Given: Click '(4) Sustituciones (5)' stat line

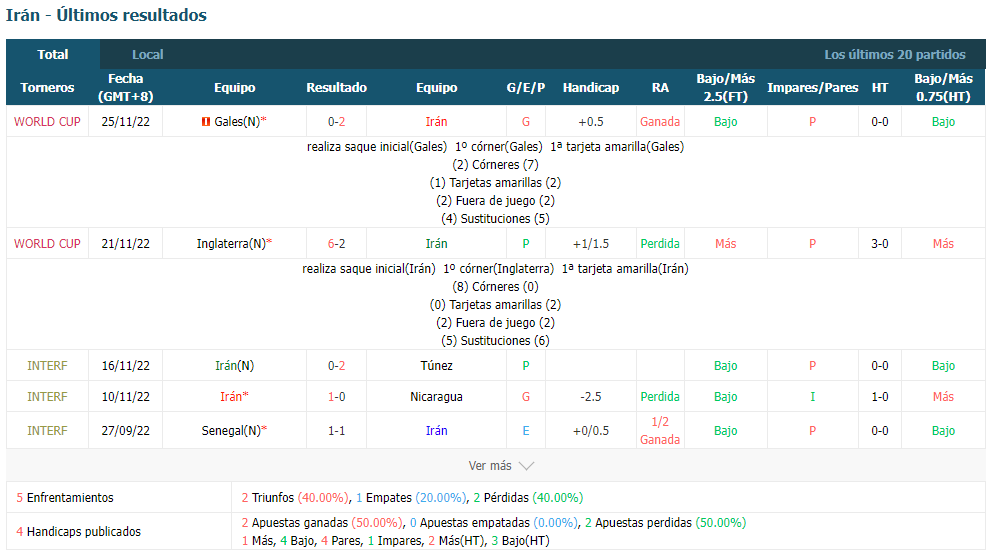Looking at the screenshot, I should coord(496,218).
